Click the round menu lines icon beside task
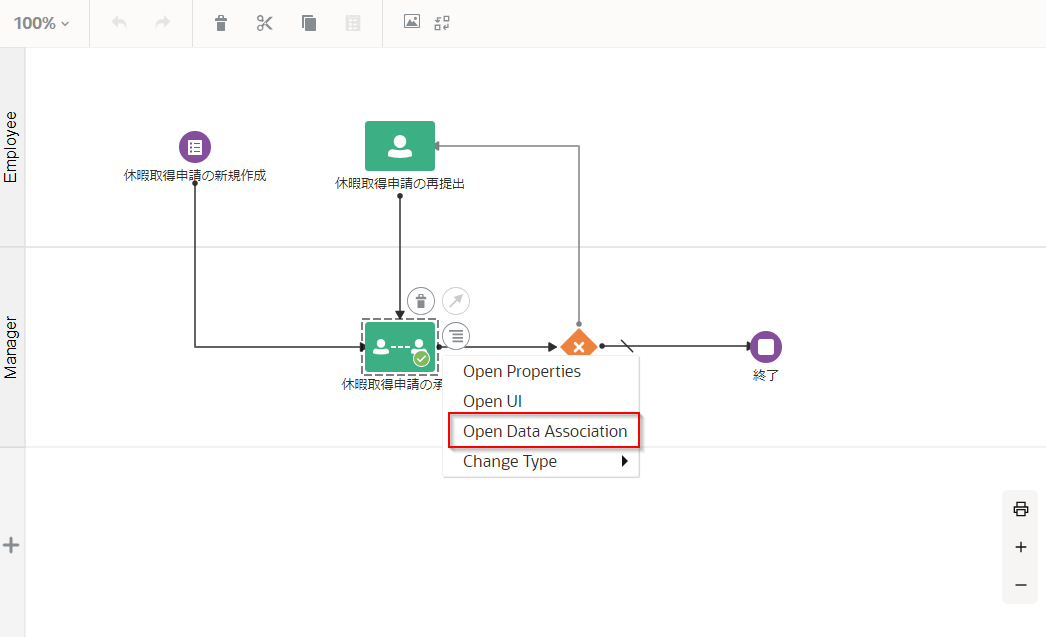The height and width of the screenshot is (637, 1046). (x=456, y=336)
